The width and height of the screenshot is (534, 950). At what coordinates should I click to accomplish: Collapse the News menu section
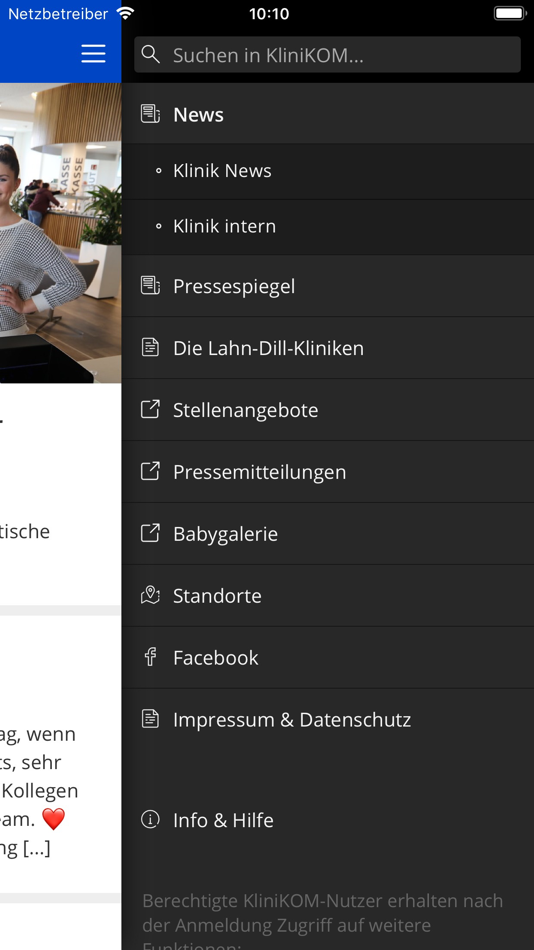click(x=327, y=114)
